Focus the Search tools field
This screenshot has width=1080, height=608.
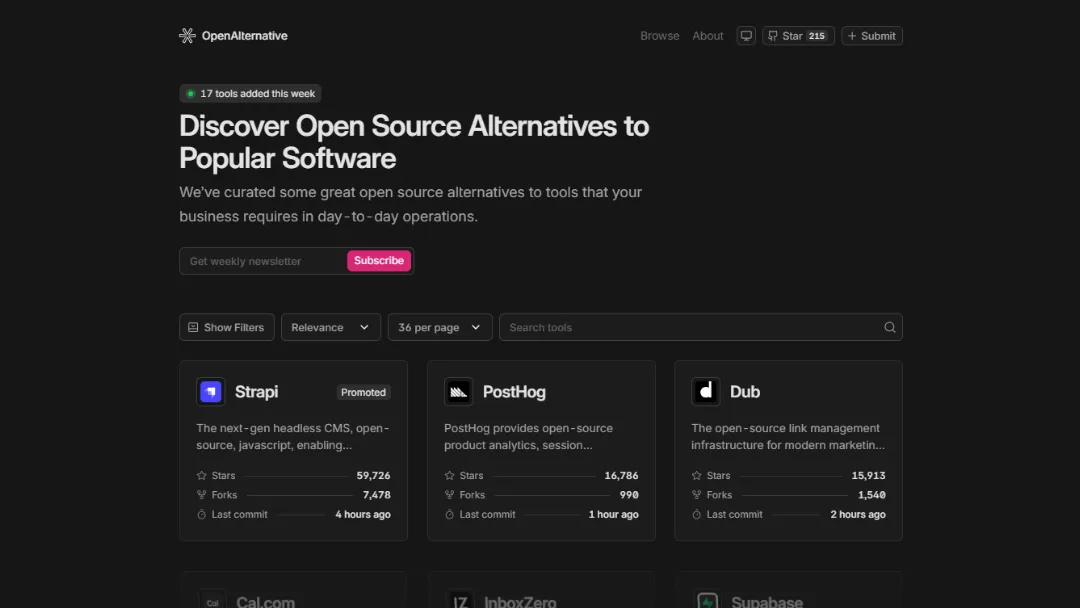700,327
